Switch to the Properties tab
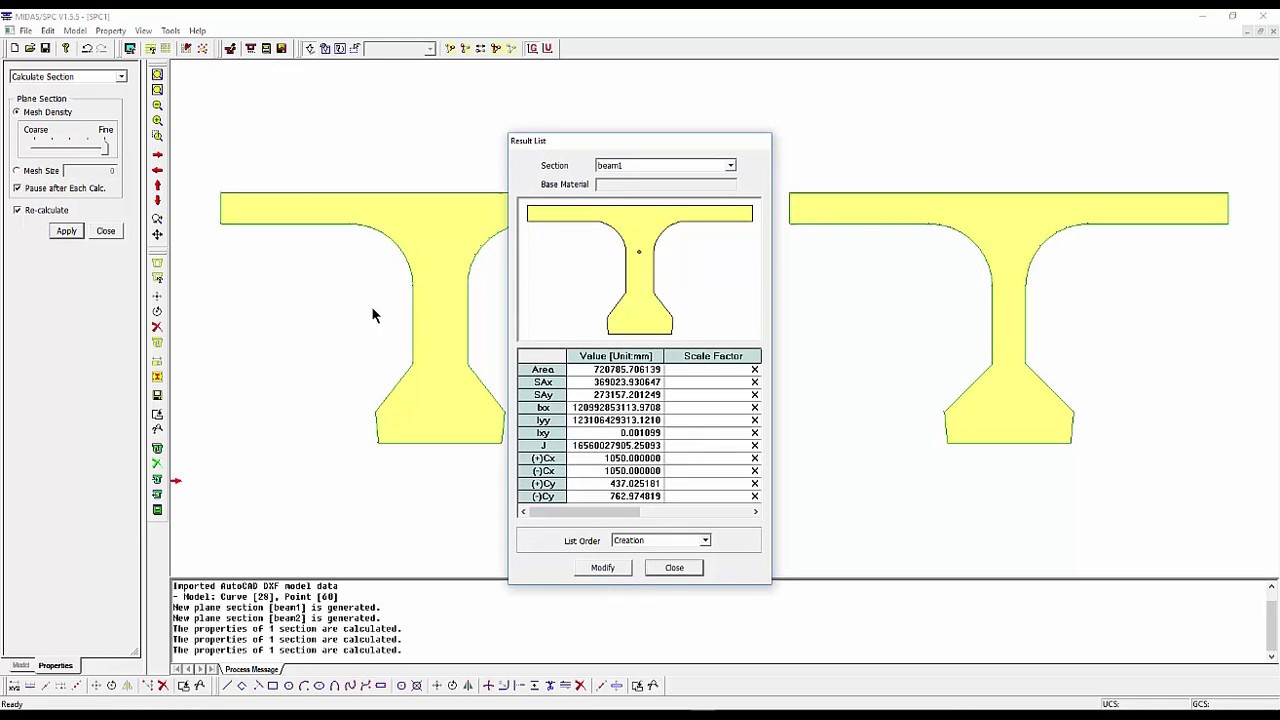 pos(55,666)
